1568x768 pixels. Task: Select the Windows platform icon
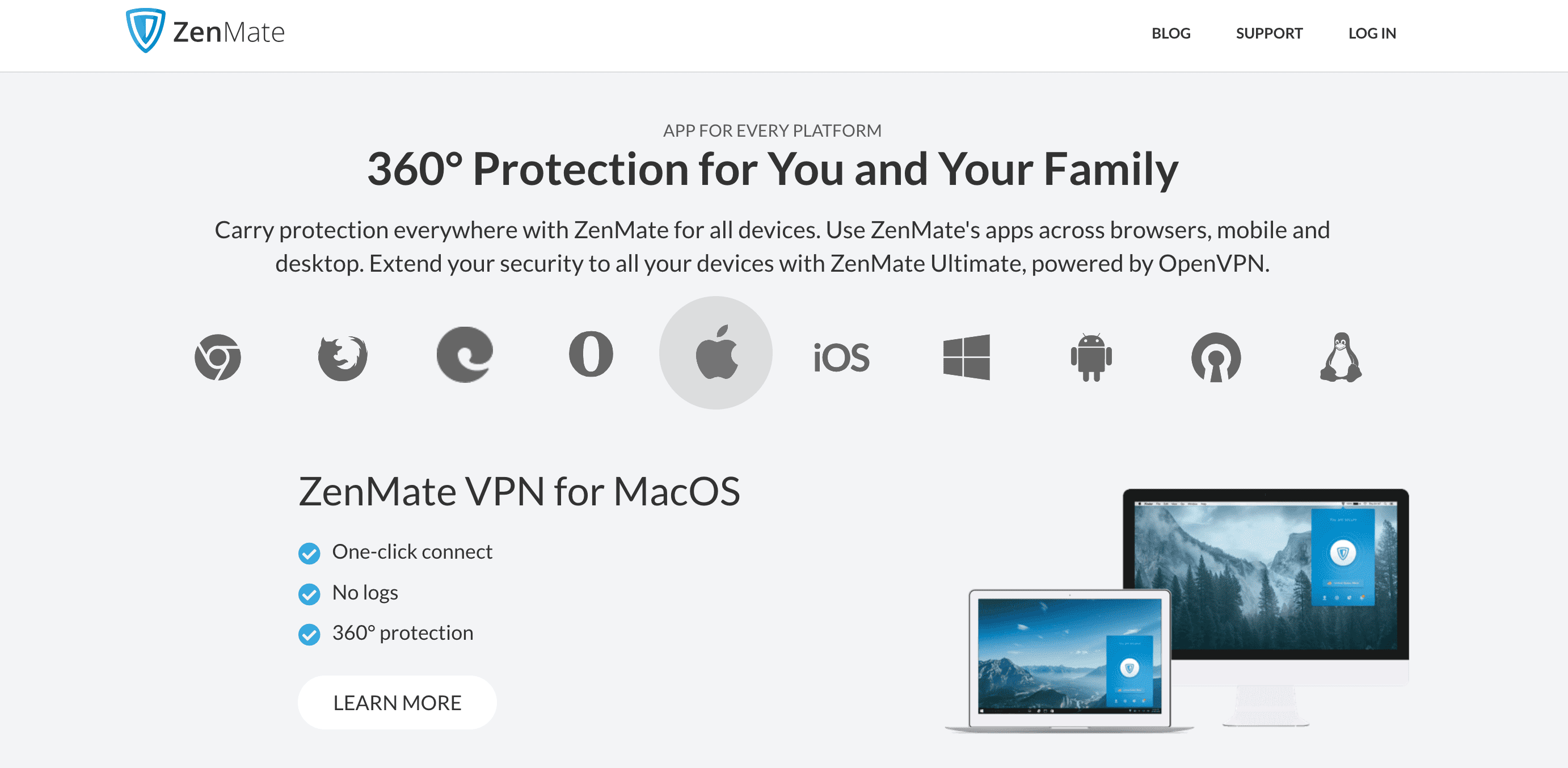click(967, 357)
